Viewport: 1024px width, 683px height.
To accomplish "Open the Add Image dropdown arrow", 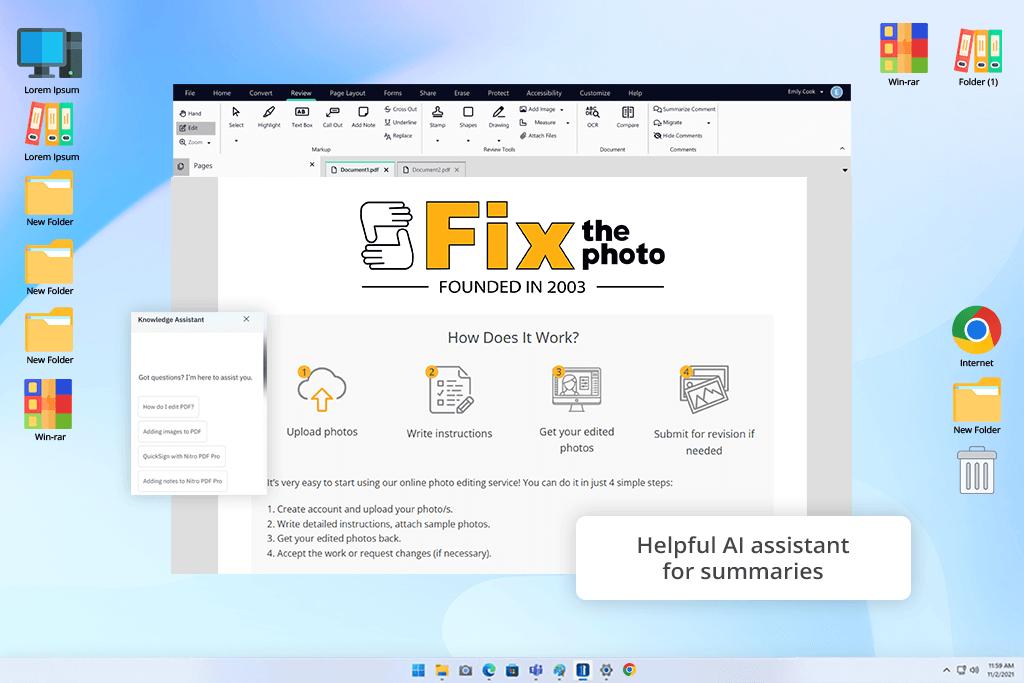I will point(562,110).
